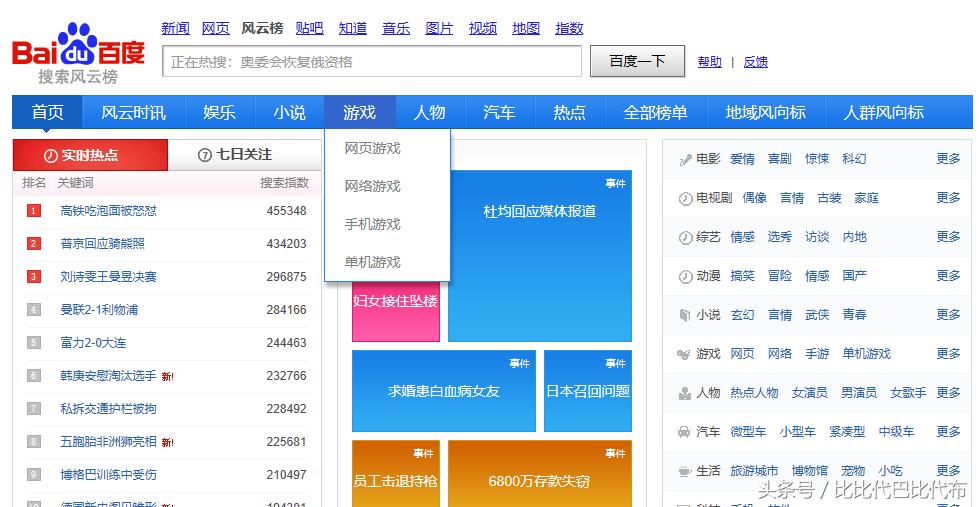979x507 pixels.
Task: Go to 贴吧 in top links
Action: (x=310, y=28)
